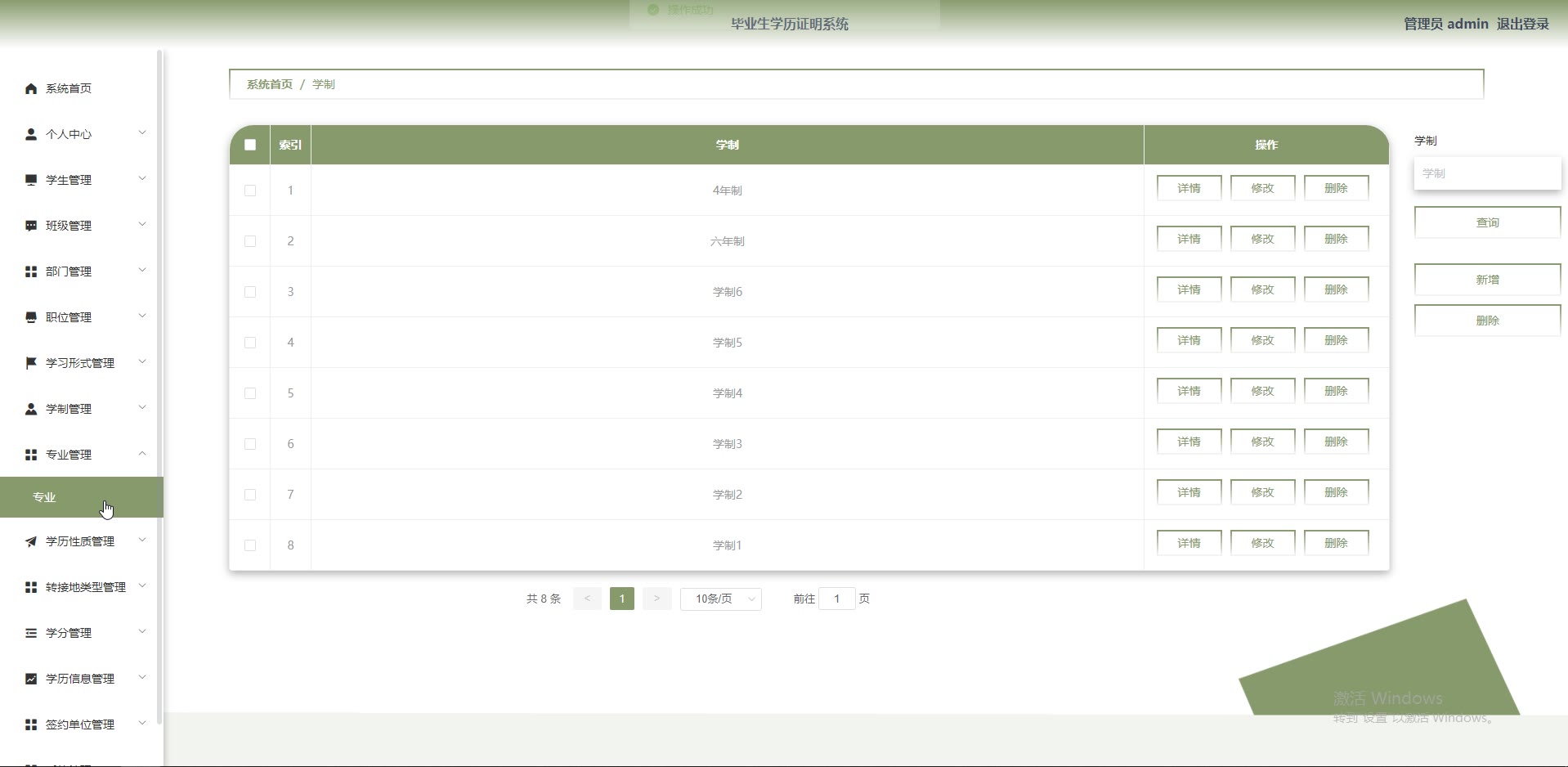Click the 前往 page number input
This screenshot has height=767, width=1568.
point(836,599)
